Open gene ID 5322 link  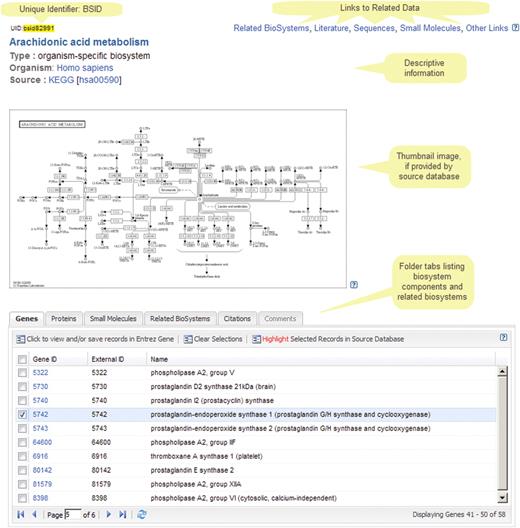click(40, 372)
